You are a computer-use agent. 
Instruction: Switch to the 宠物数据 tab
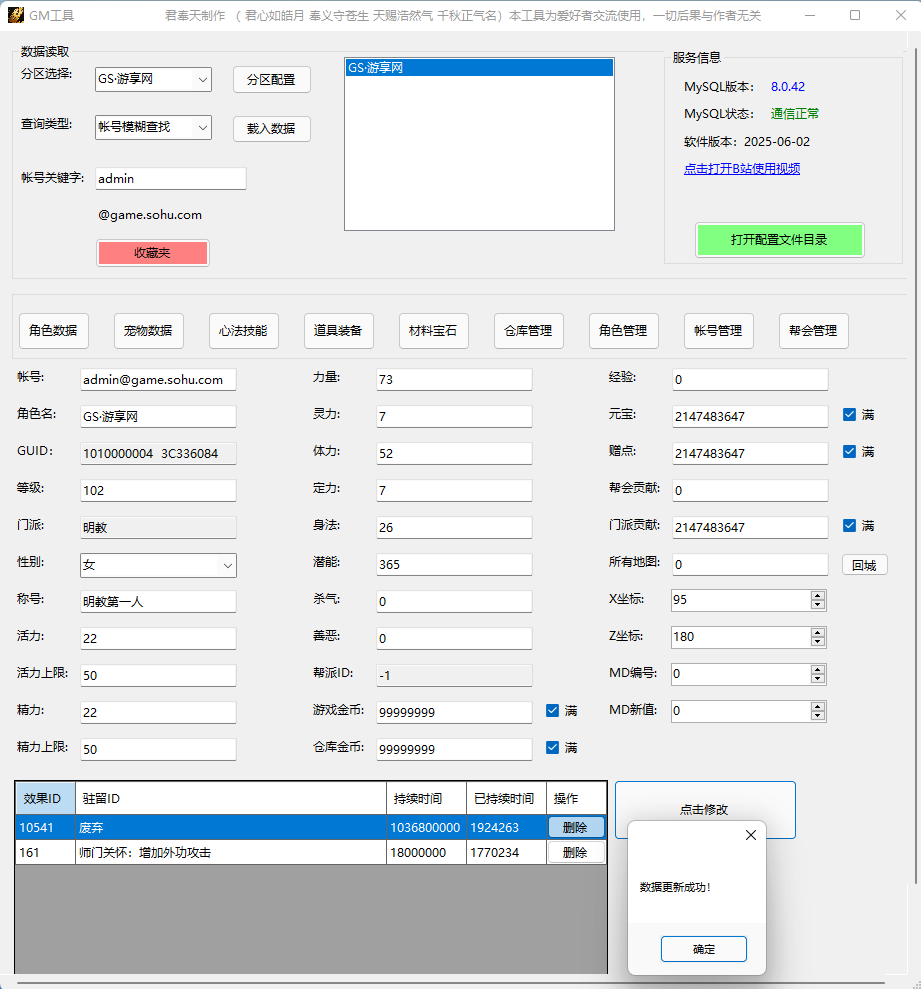(x=149, y=331)
